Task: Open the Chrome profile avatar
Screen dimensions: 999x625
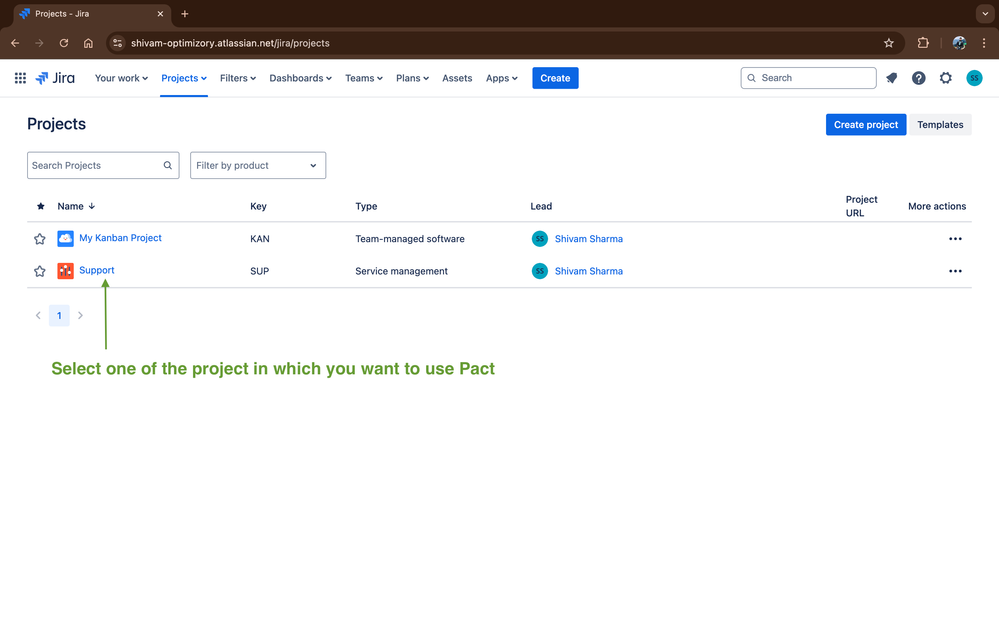Action: tap(959, 43)
